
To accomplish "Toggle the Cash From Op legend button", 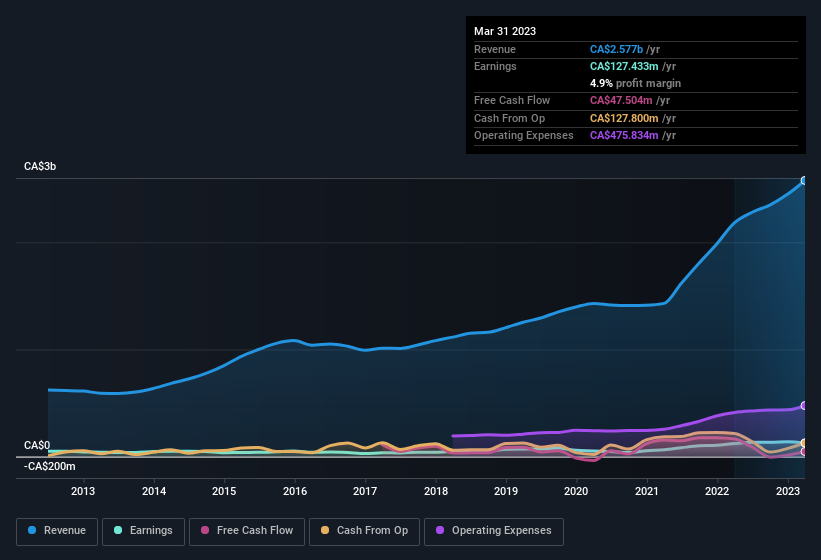I will point(364,531).
